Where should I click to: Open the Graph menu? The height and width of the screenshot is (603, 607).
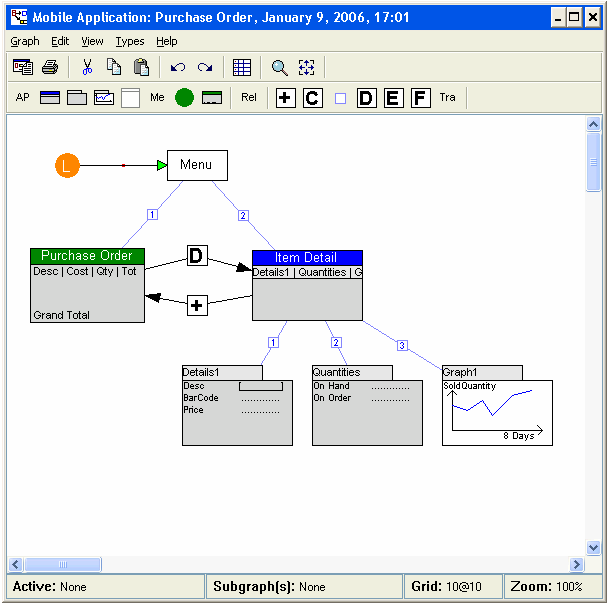point(25,41)
